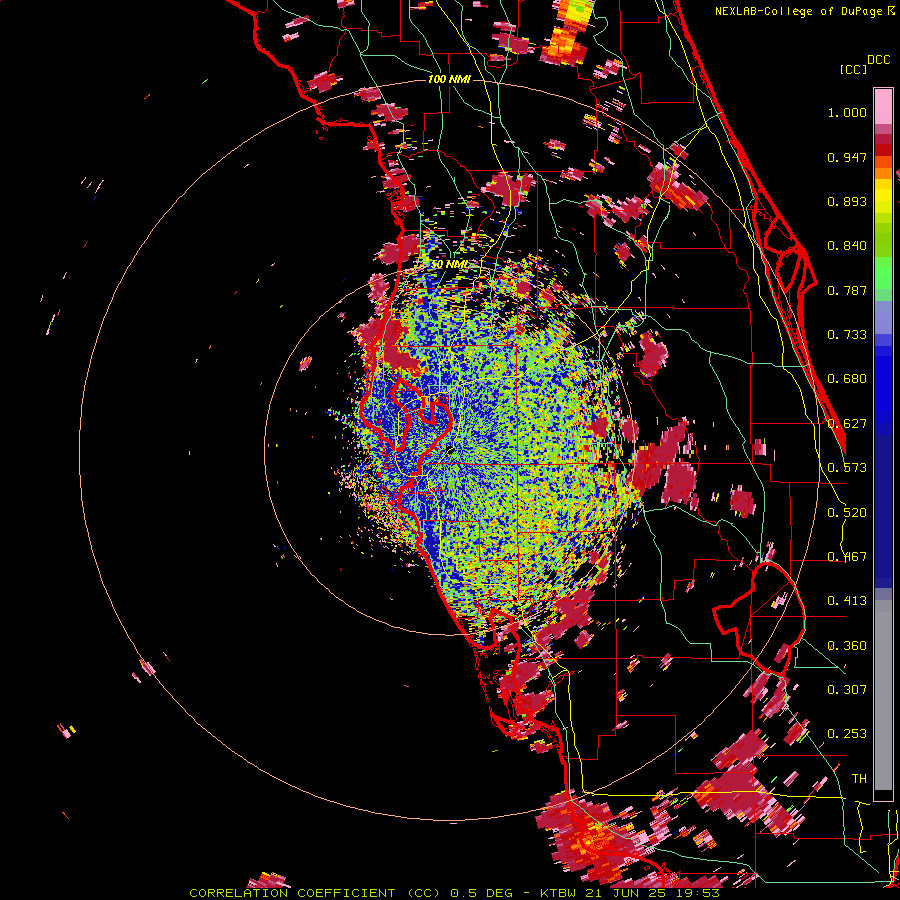Select the 0.520 scale value
Viewport: 900px width, 900px height.
(x=847, y=513)
